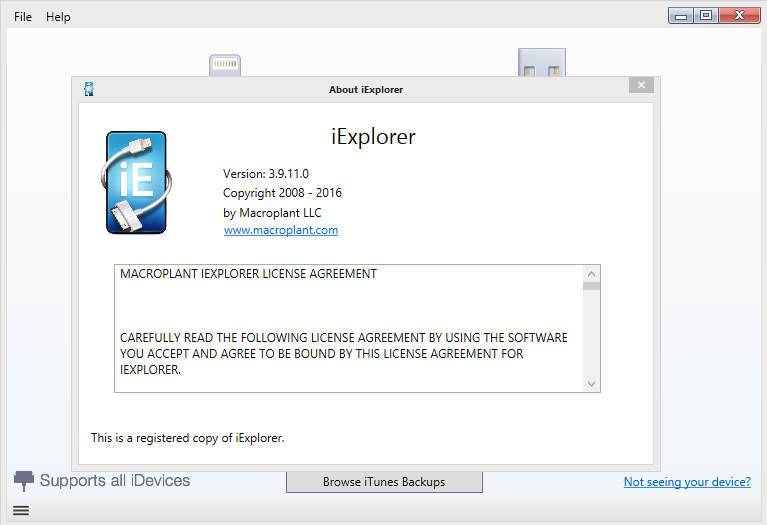
Task: Maximize the iExplorer main window
Action: click(x=705, y=16)
